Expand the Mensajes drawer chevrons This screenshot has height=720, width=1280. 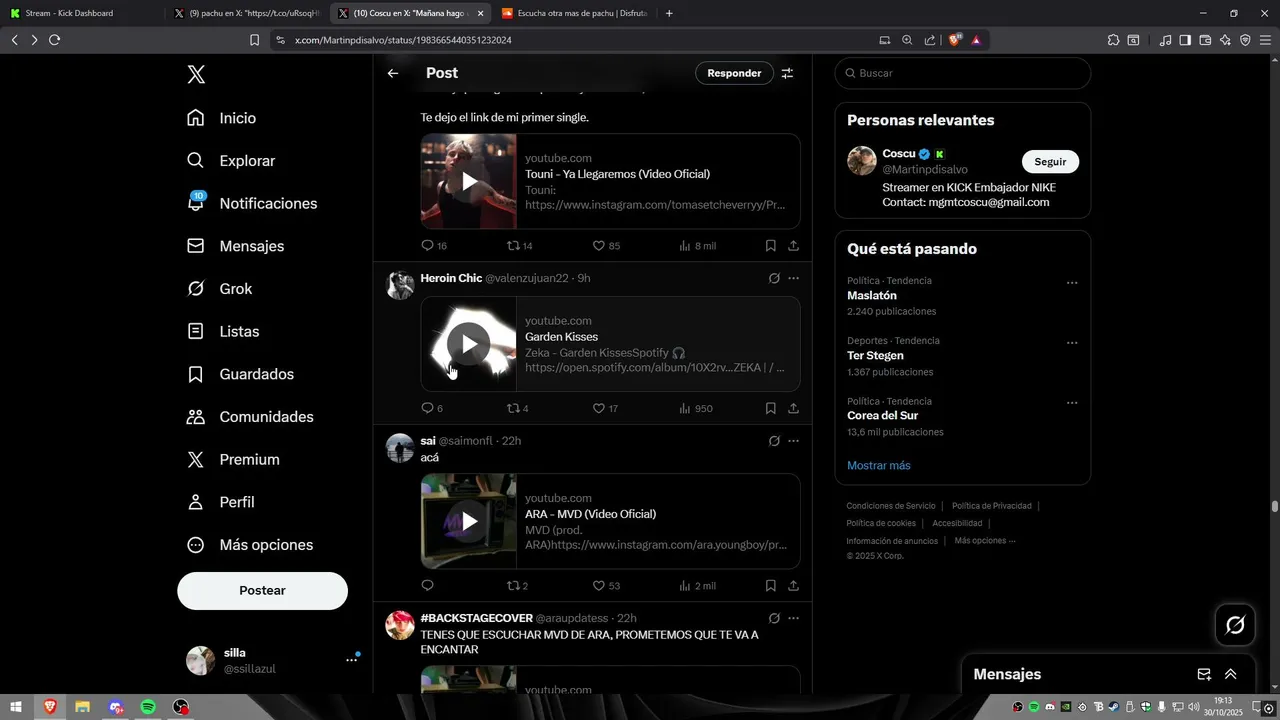coord(1231,675)
